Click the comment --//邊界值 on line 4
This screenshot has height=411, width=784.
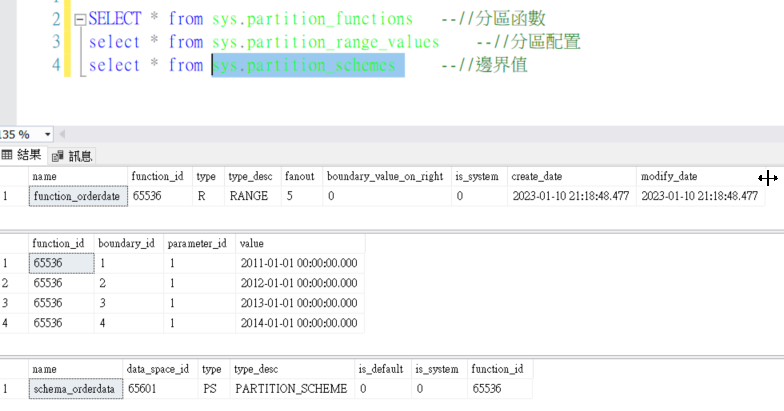click(x=484, y=65)
